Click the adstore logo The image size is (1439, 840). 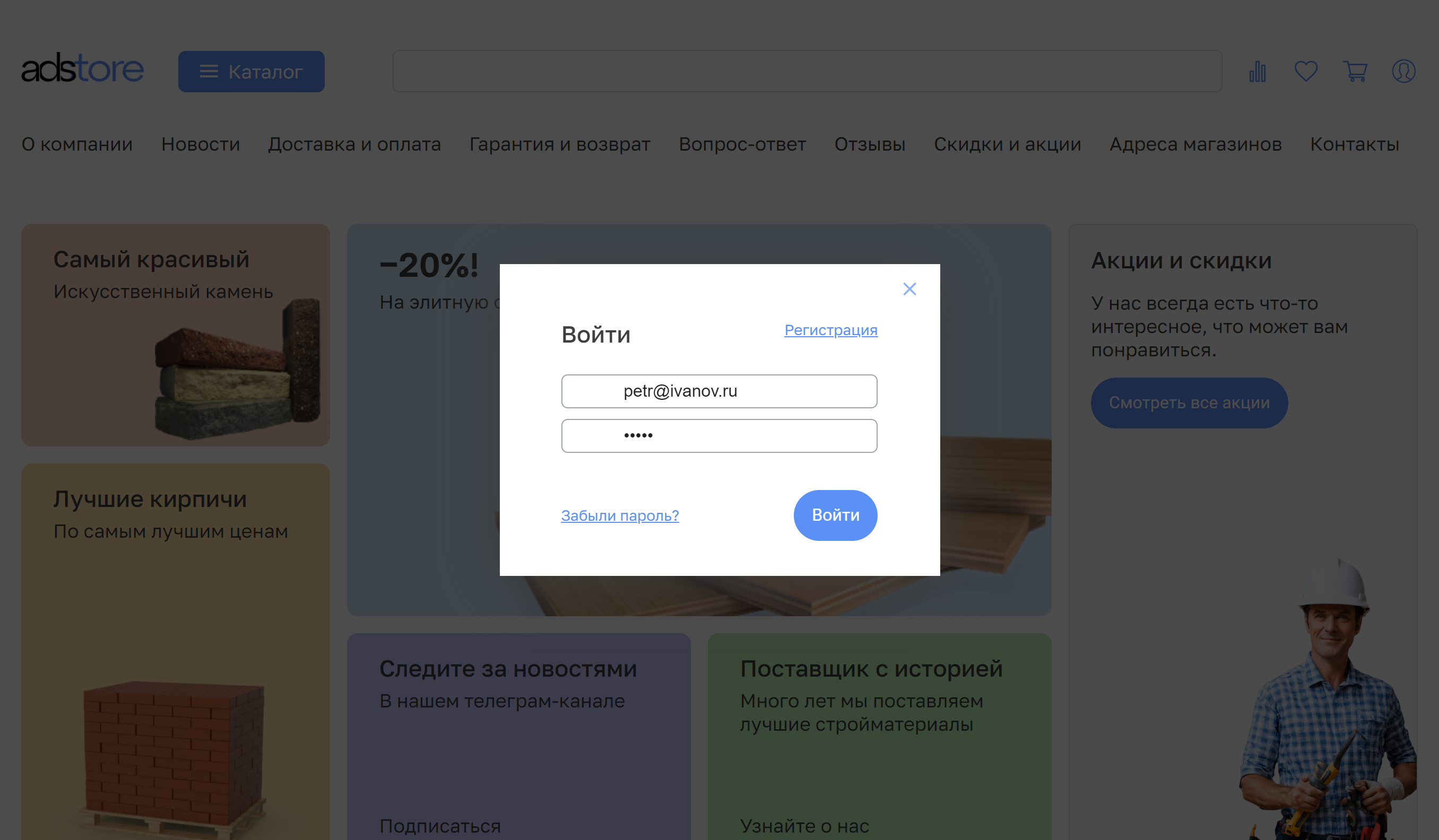[x=82, y=68]
